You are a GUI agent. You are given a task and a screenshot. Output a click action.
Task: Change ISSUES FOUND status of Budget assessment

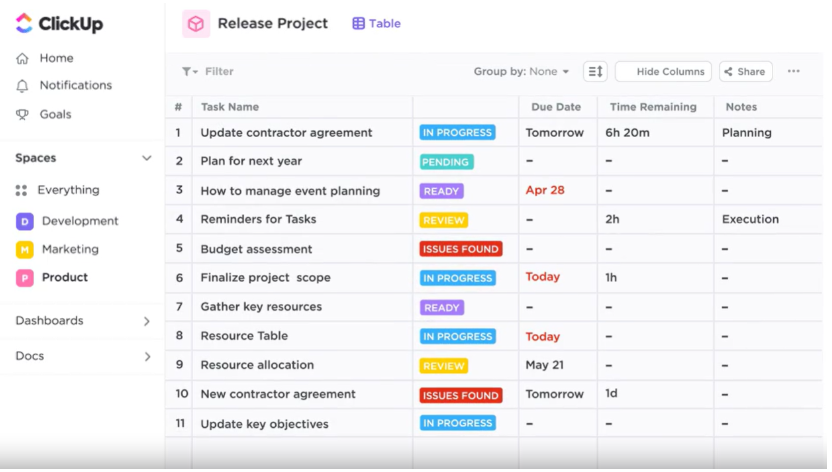(x=461, y=249)
